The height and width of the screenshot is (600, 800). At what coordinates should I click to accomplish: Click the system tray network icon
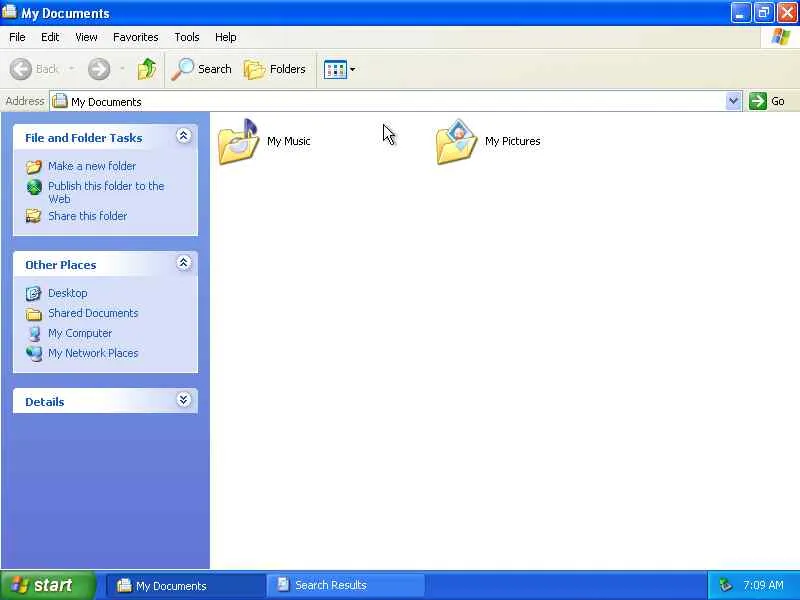[725, 585]
